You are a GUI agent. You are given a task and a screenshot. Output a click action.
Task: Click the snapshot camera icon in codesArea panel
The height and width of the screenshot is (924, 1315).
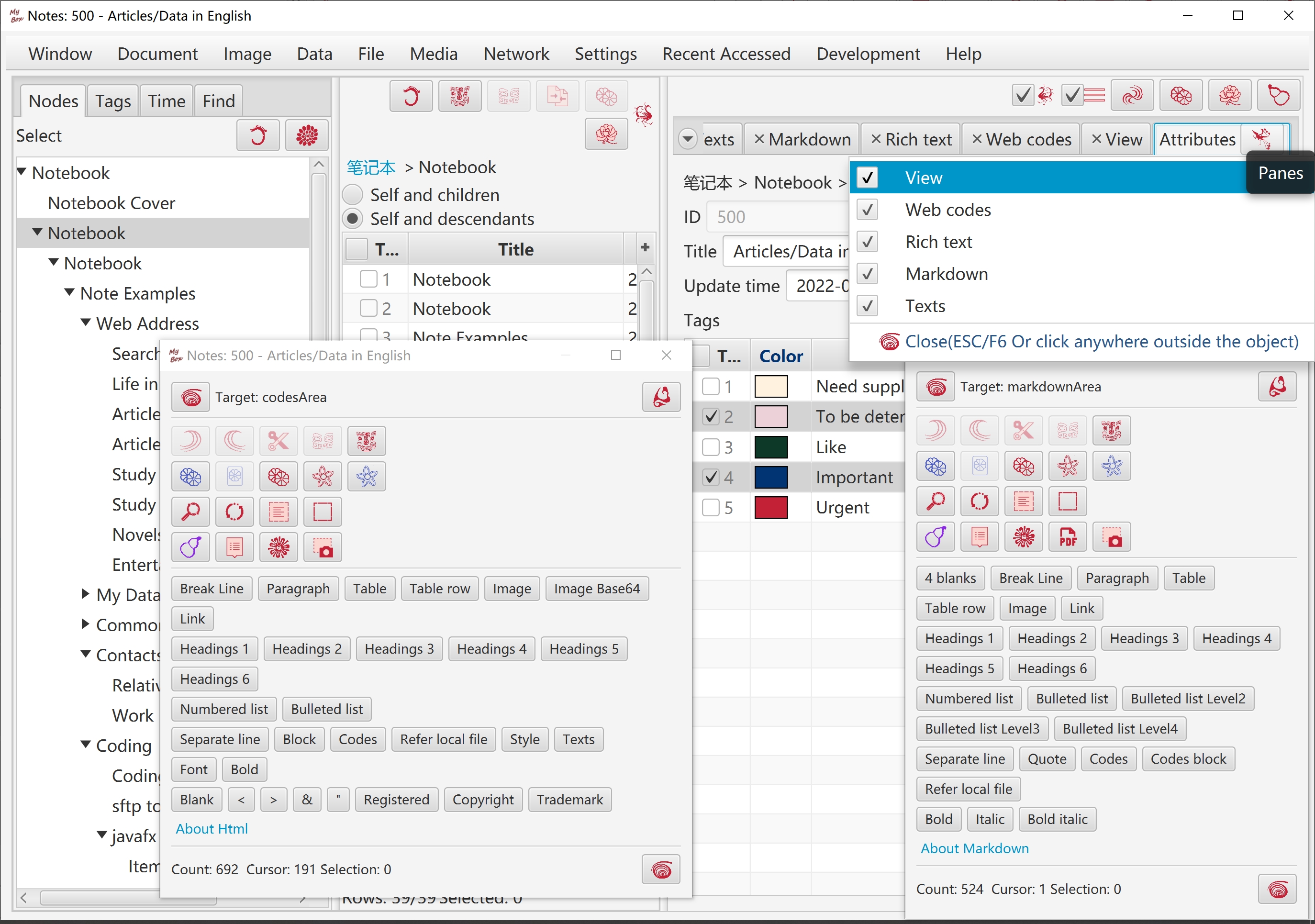tap(323, 547)
